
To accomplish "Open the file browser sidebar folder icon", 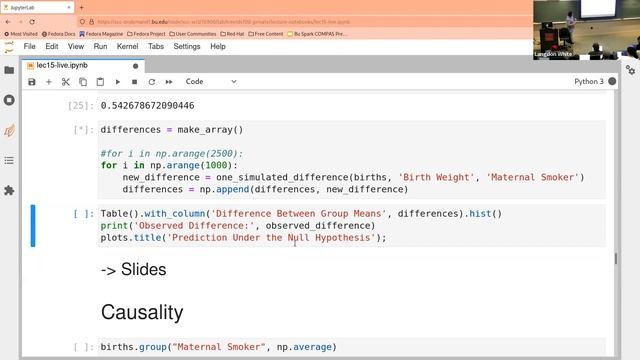I will click(x=9, y=70).
